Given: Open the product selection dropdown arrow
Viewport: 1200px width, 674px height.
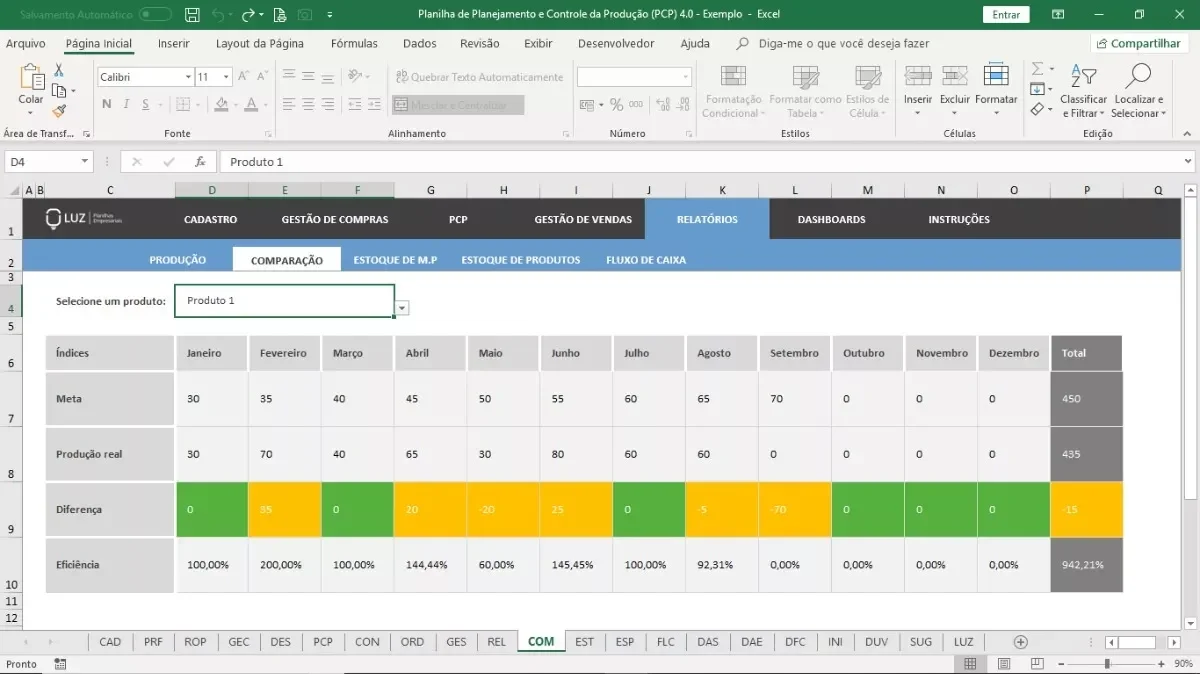Looking at the screenshot, I should (x=402, y=309).
